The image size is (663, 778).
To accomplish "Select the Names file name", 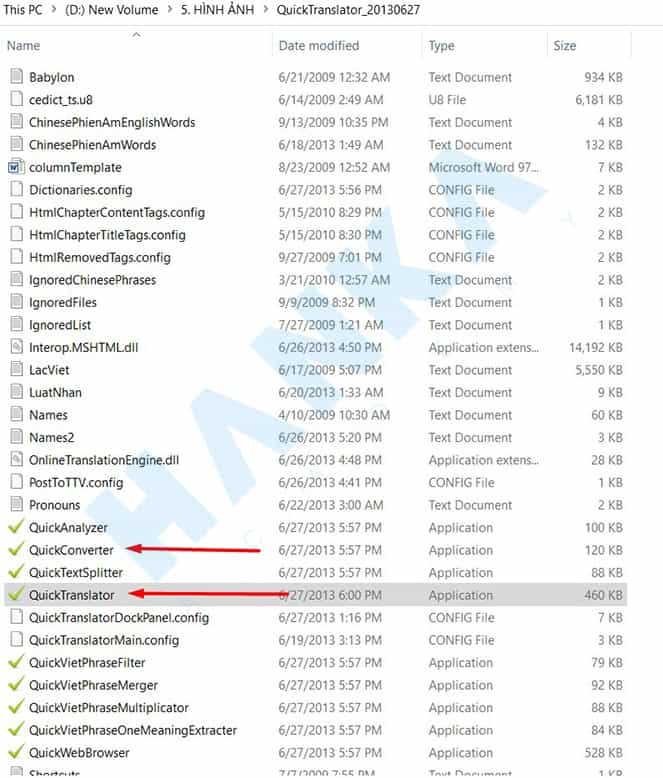I will coord(48,415).
